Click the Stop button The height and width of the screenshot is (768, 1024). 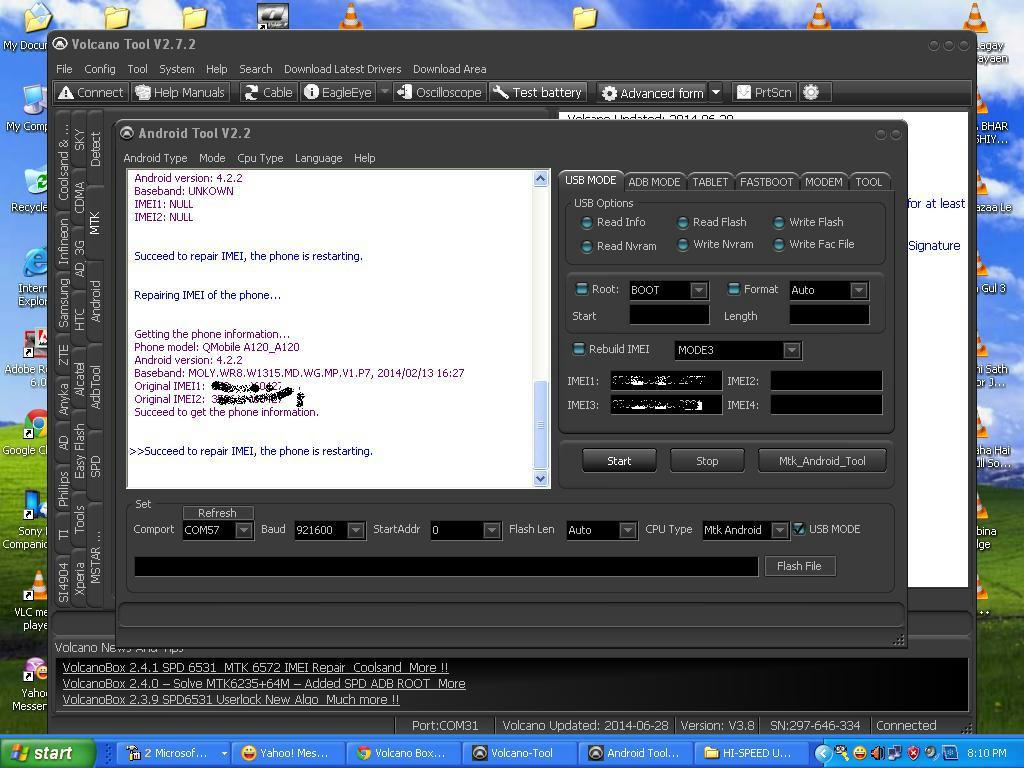707,461
